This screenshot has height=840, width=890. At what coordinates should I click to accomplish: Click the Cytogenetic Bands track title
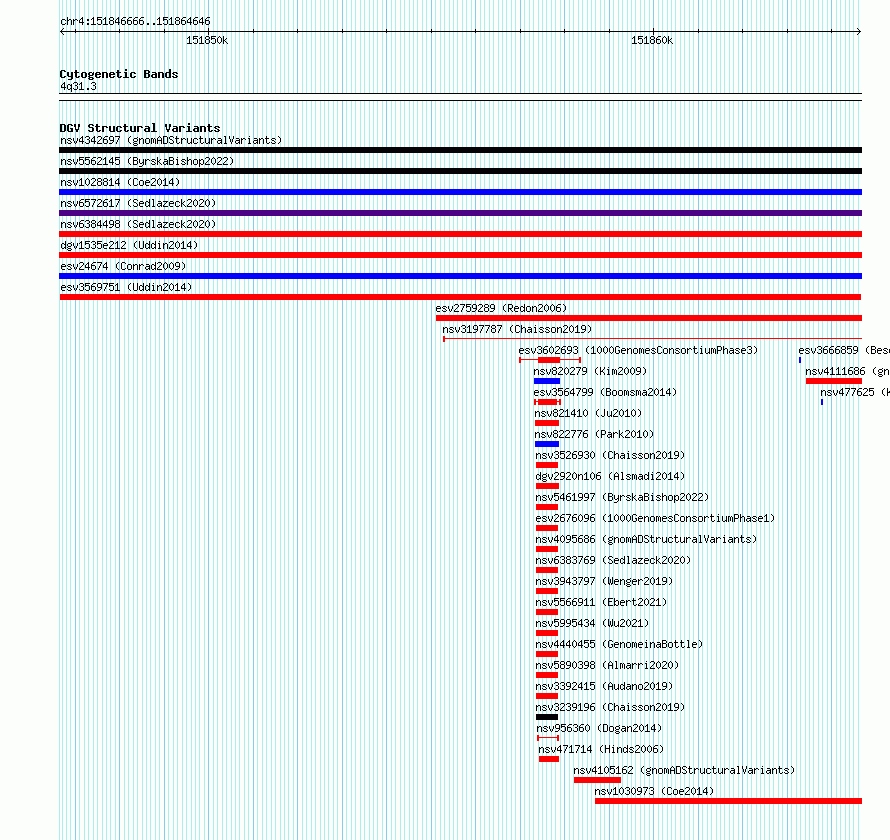coord(119,74)
